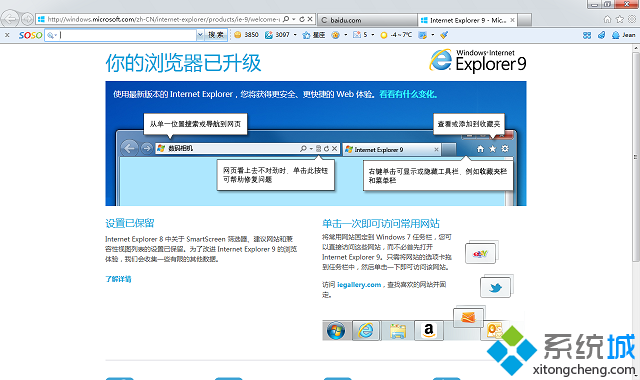Click the eBay pinned site thumbnail
The height and width of the screenshot is (380, 640).
(x=481, y=253)
